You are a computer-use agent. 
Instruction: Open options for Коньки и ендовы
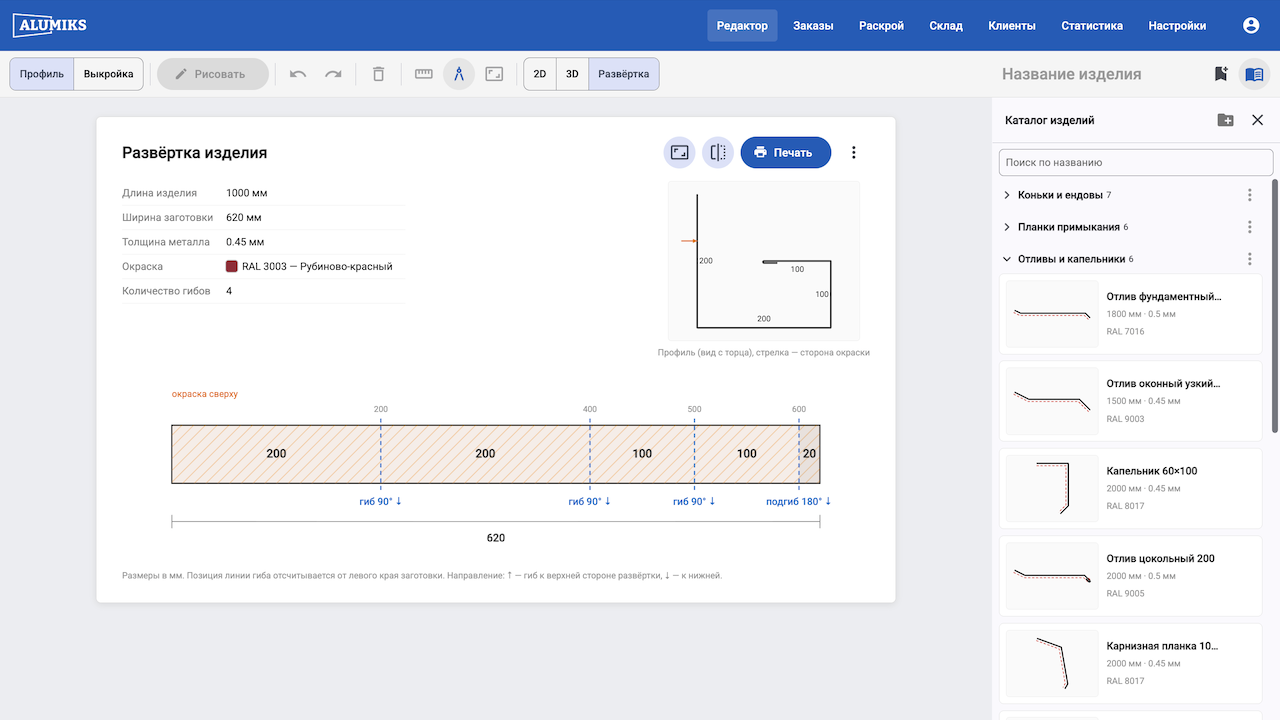click(1250, 195)
